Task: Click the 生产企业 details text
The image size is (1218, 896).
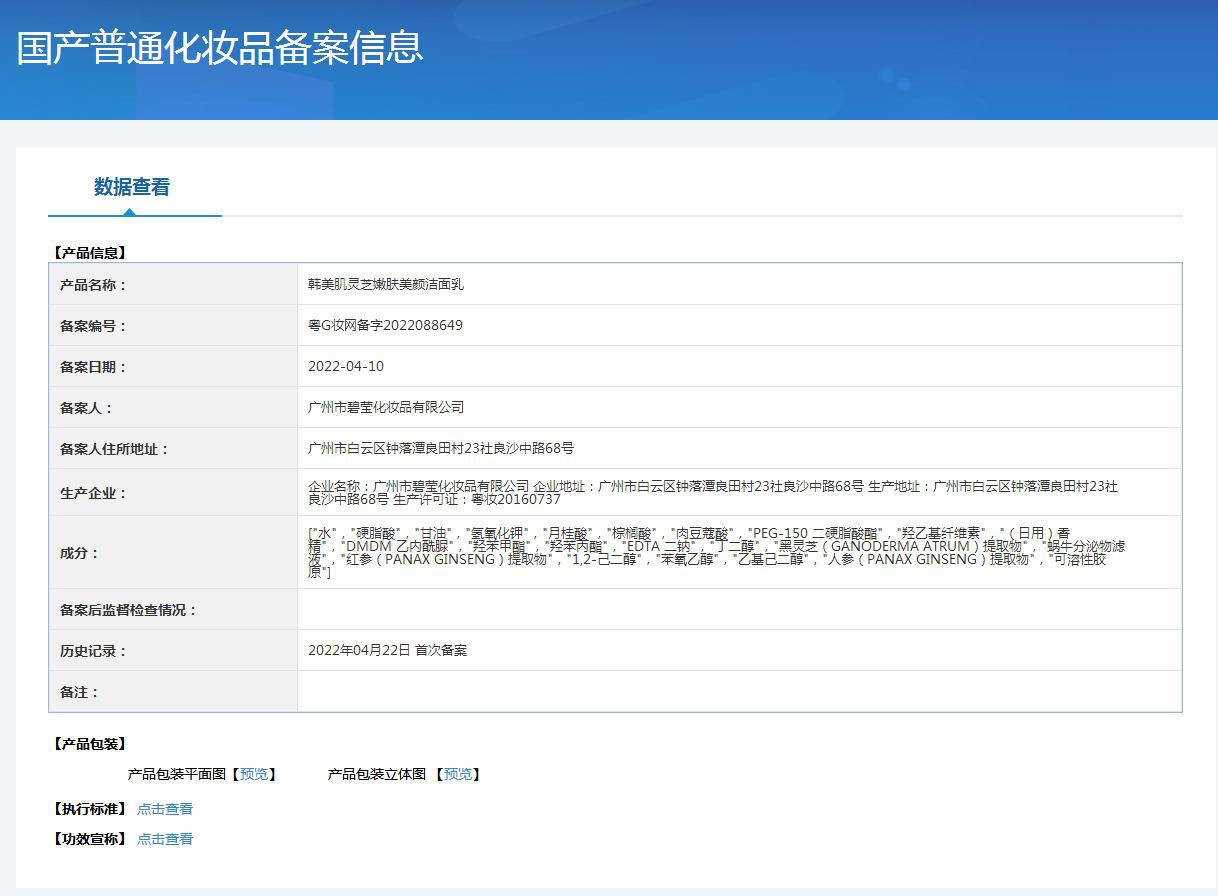Action: pyautogui.click(x=712, y=492)
